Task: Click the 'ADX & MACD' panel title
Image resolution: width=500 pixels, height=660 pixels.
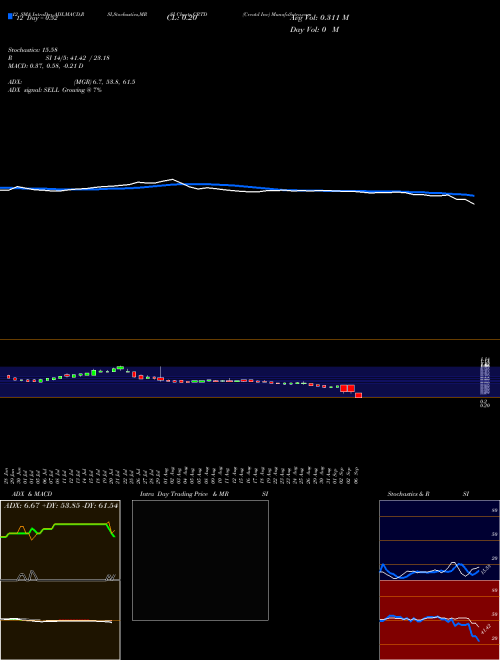Action: tap(32, 494)
